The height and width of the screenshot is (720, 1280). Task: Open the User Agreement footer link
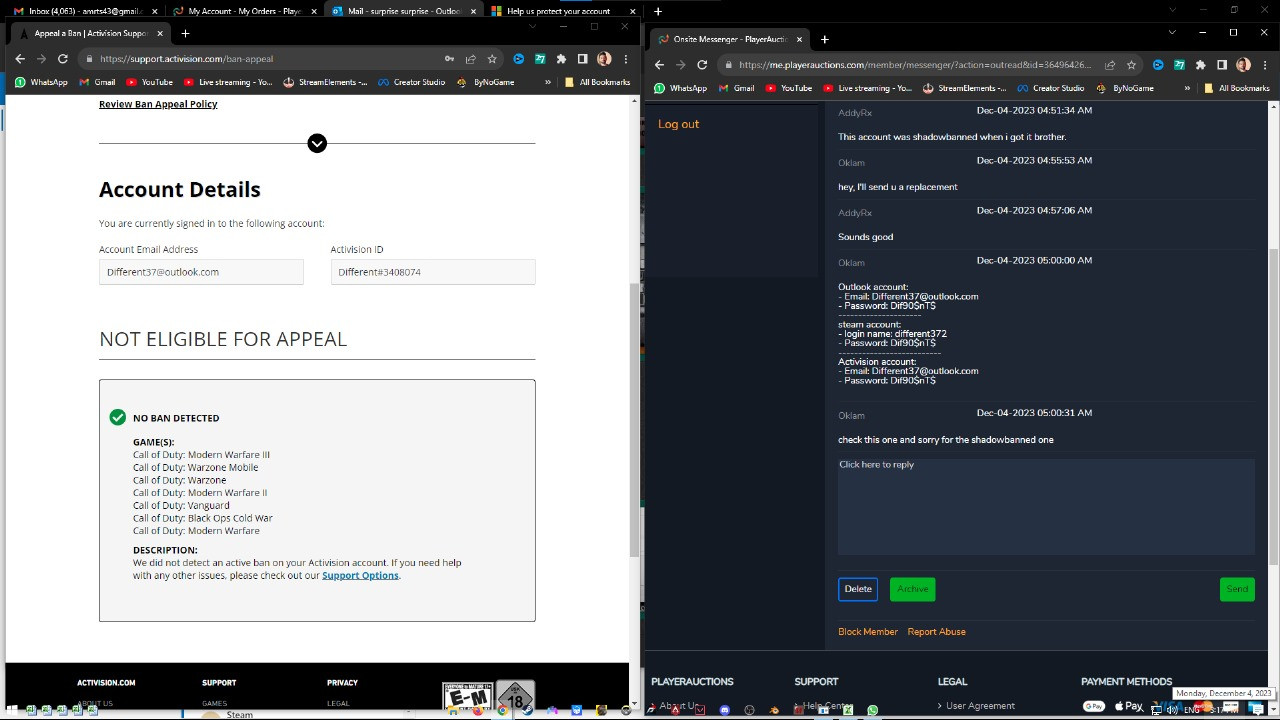pos(980,706)
